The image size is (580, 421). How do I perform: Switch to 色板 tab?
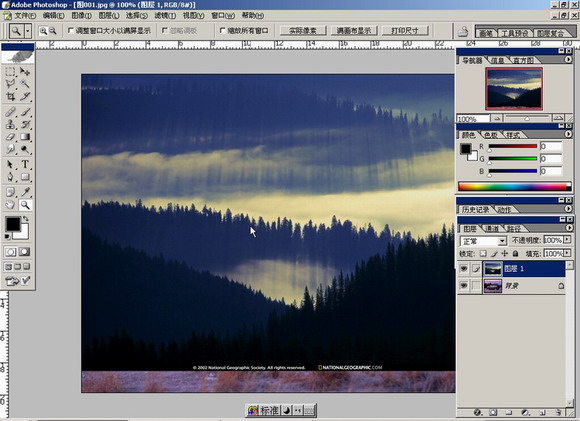point(491,135)
